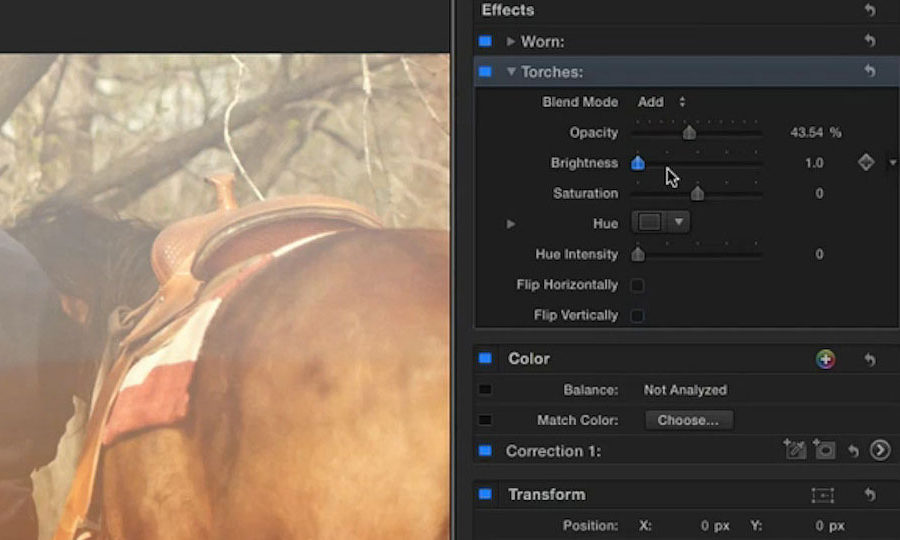Click the Brightness keyframe diamond
This screenshot has width=900, height=540.
coord(866,162)
